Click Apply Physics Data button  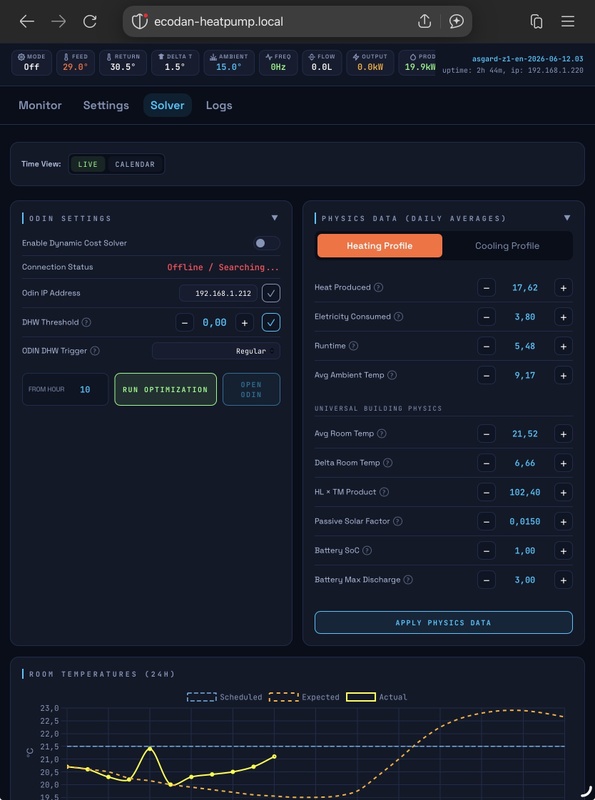click(x=443, y=622)
